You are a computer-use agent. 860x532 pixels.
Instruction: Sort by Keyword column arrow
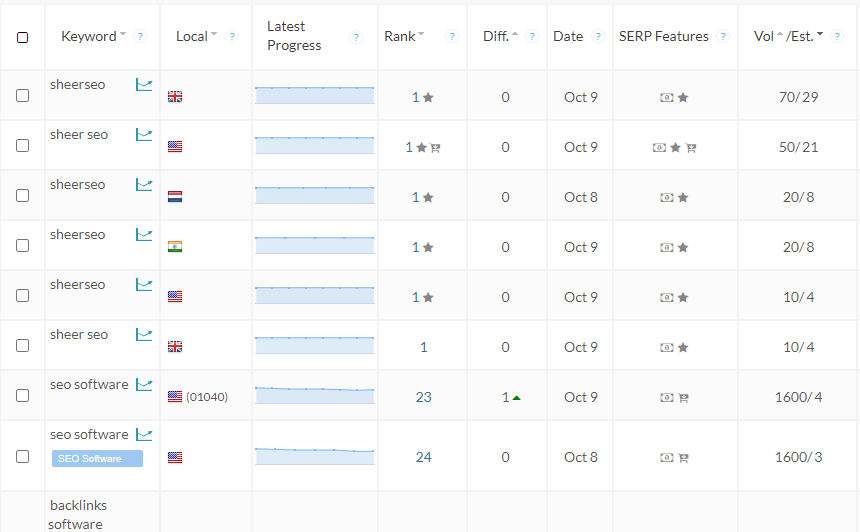click(123, 34)
